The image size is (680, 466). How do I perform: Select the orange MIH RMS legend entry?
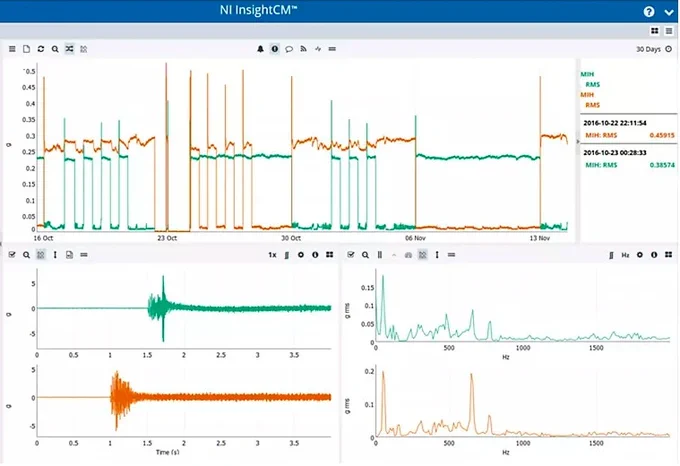(x=590, y=100)
